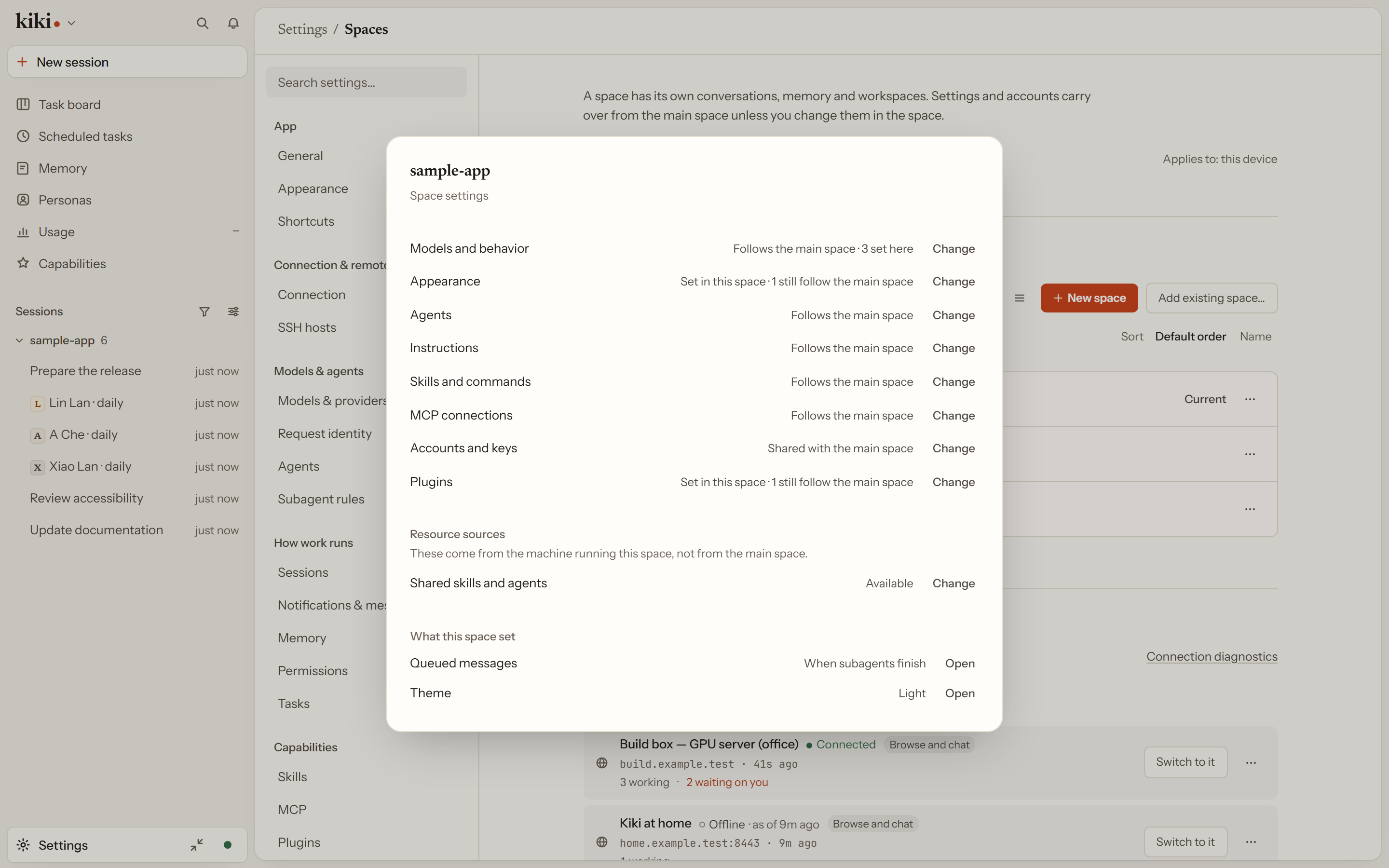The image size is (1389, 868).
Task: Open the Task board icon
Action: (23, 105)
